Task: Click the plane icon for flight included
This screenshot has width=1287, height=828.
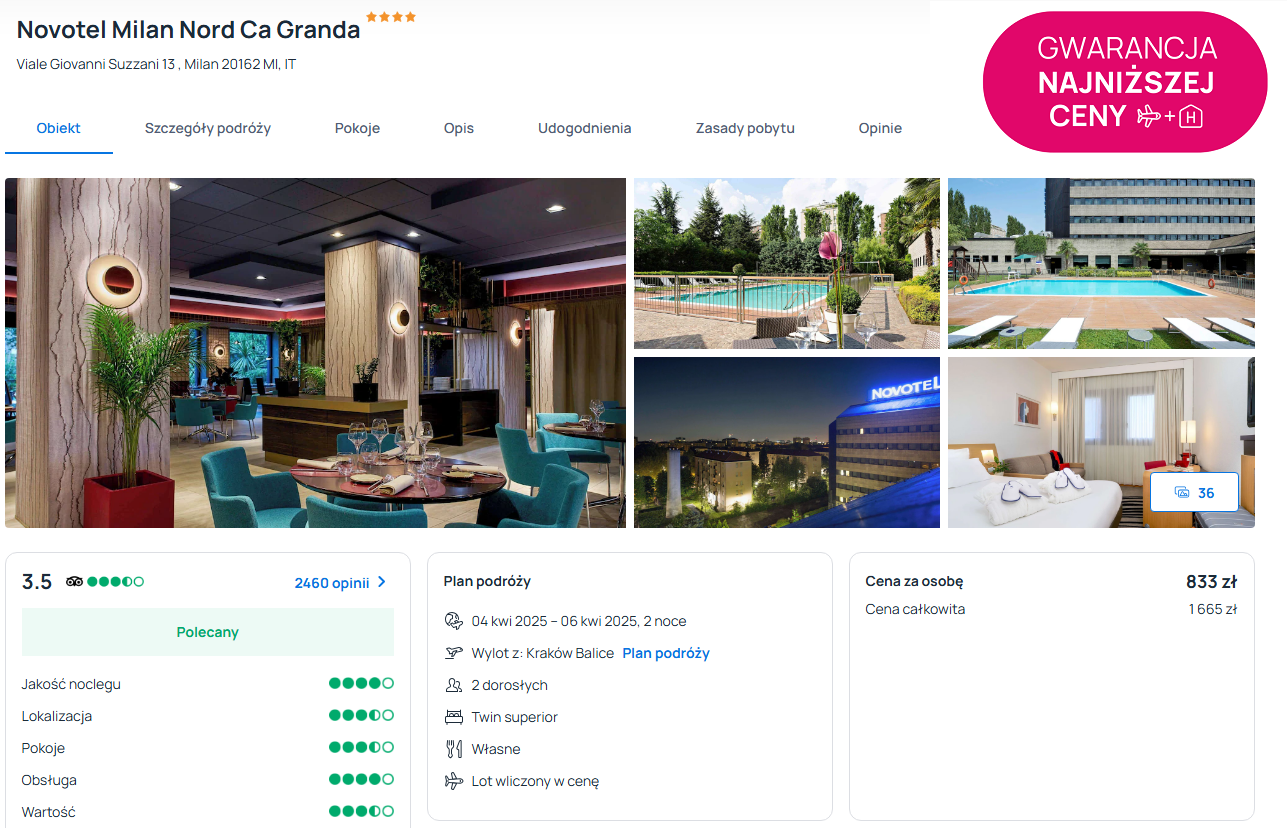Action: [x=454, y=781]
